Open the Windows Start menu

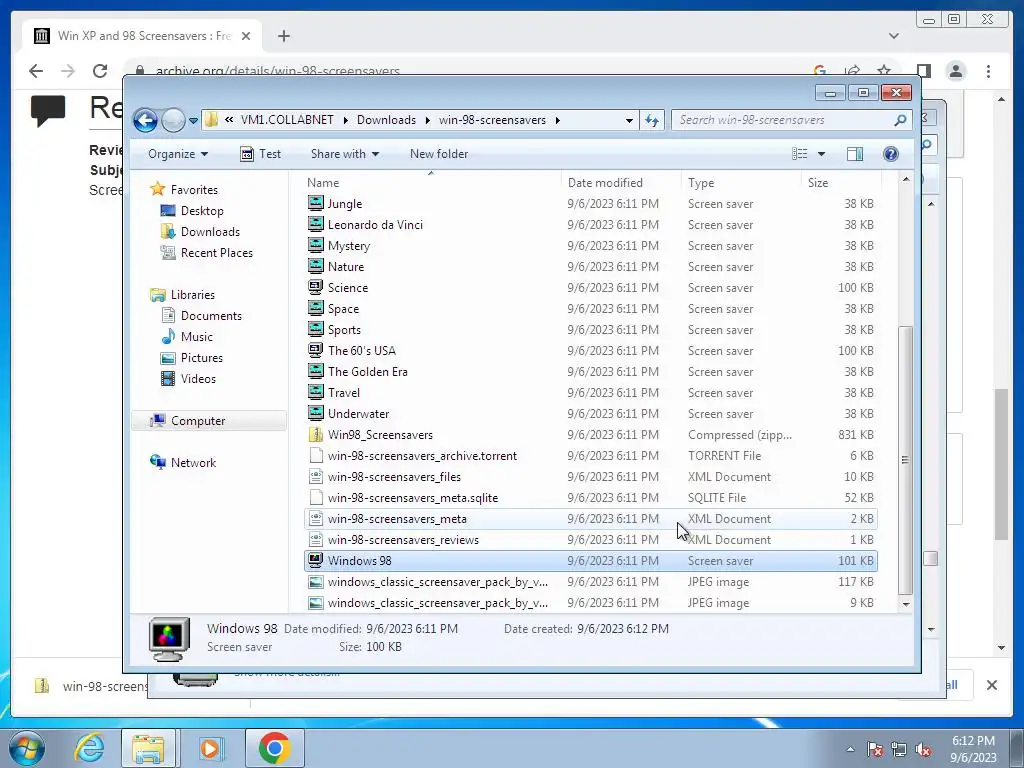pos(27,748)
